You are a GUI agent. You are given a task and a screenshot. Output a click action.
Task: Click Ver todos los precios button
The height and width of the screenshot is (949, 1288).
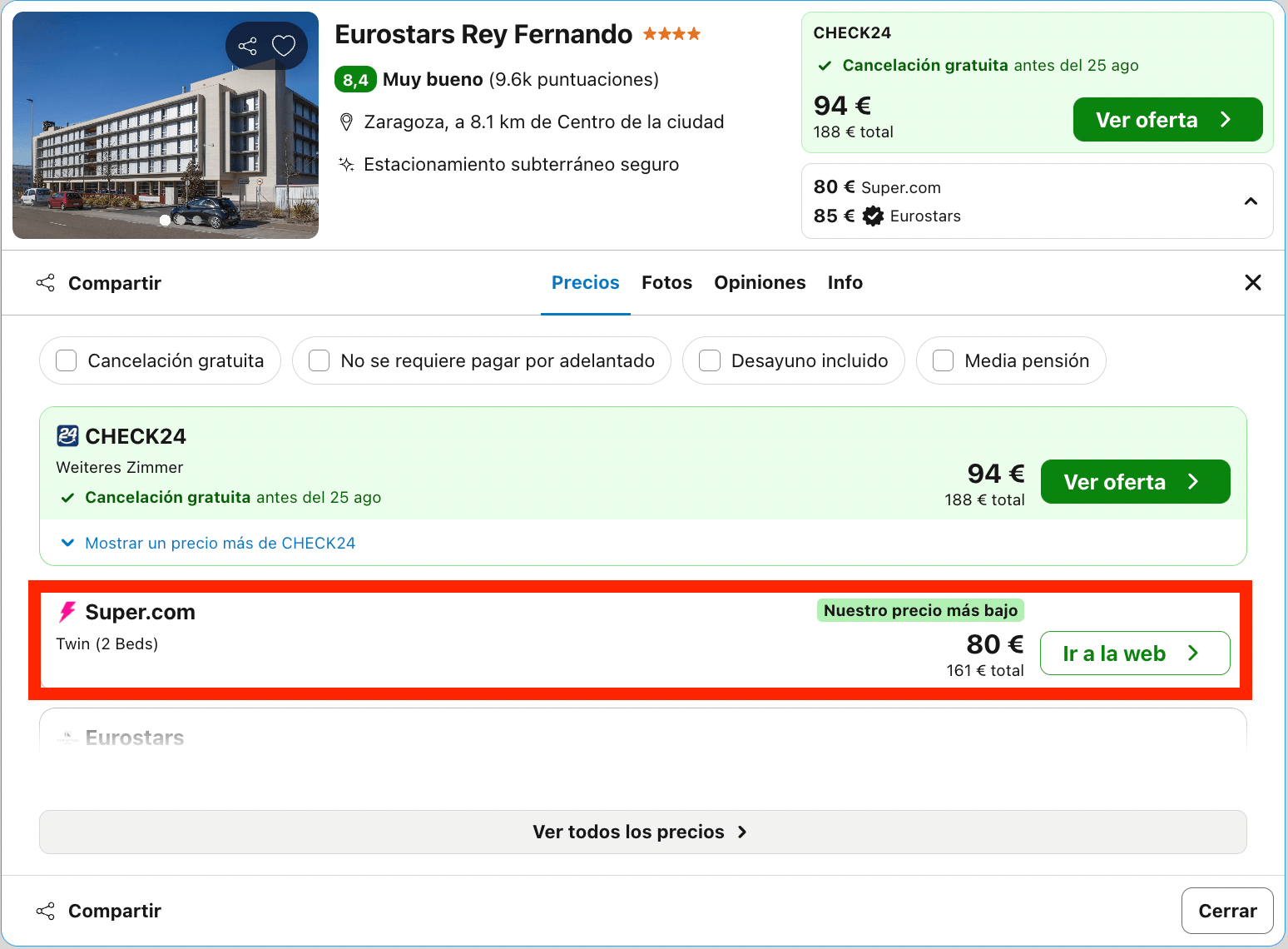coord(643,832)
